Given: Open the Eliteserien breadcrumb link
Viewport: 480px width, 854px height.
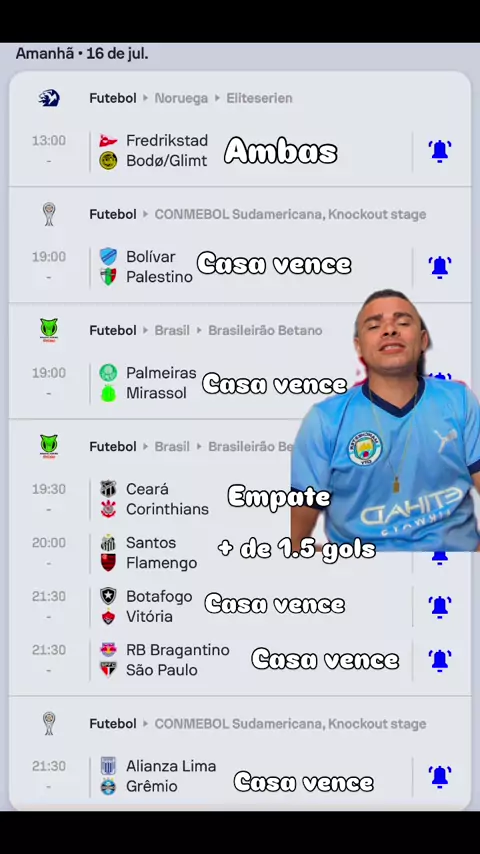Looking at the screenshot, I should coord(259,98).
